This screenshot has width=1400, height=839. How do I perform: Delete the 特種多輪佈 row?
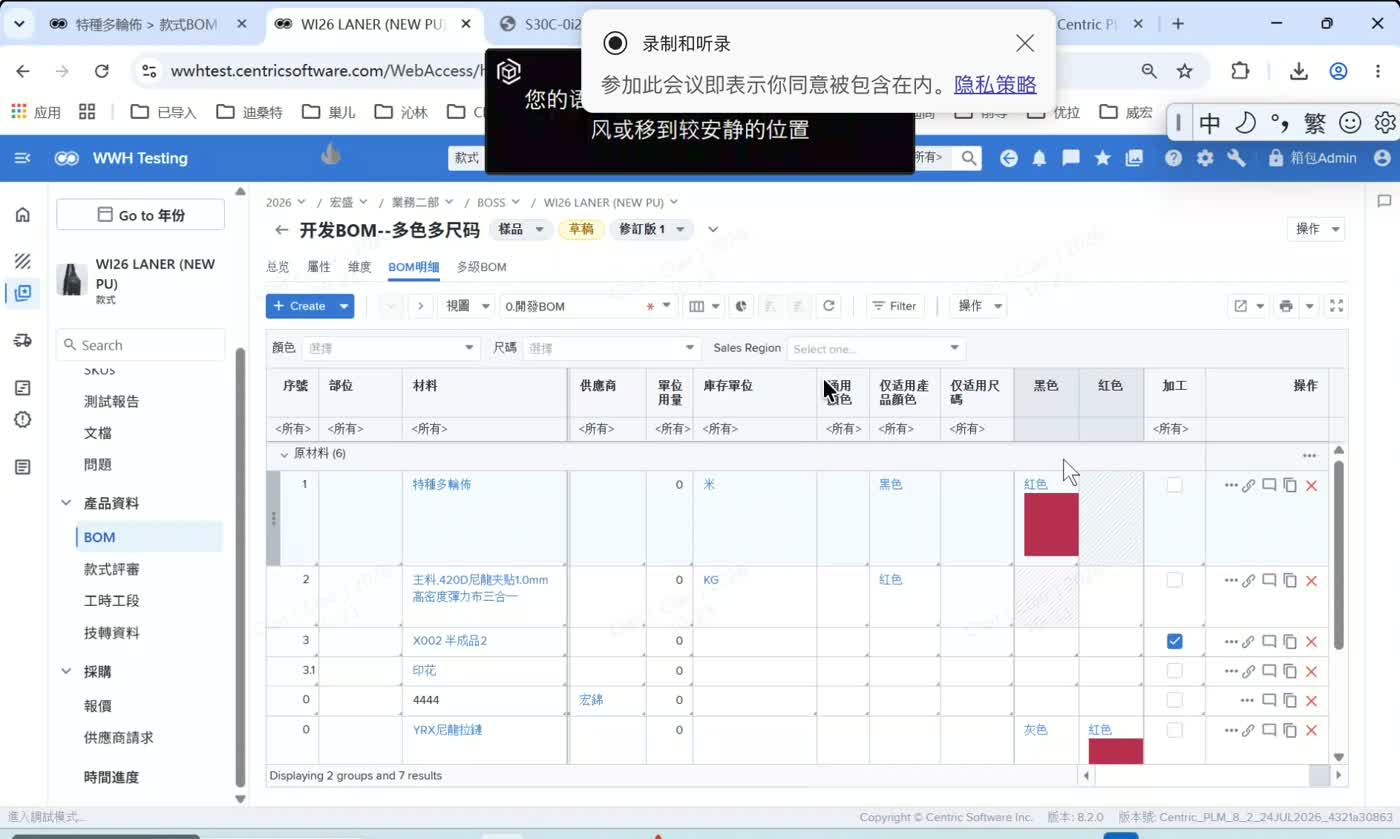[x=1312, y=486]
